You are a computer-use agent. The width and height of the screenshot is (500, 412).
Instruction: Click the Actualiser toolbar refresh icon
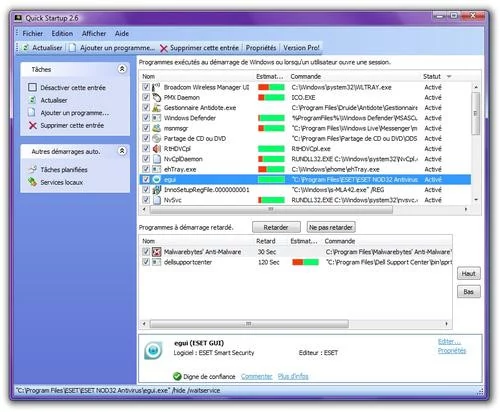[26, 48]
